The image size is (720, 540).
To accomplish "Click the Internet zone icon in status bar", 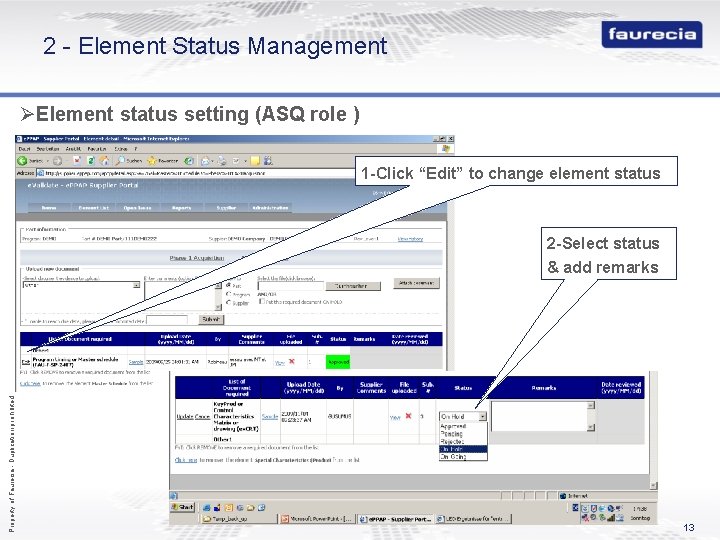I will (563, 496).
